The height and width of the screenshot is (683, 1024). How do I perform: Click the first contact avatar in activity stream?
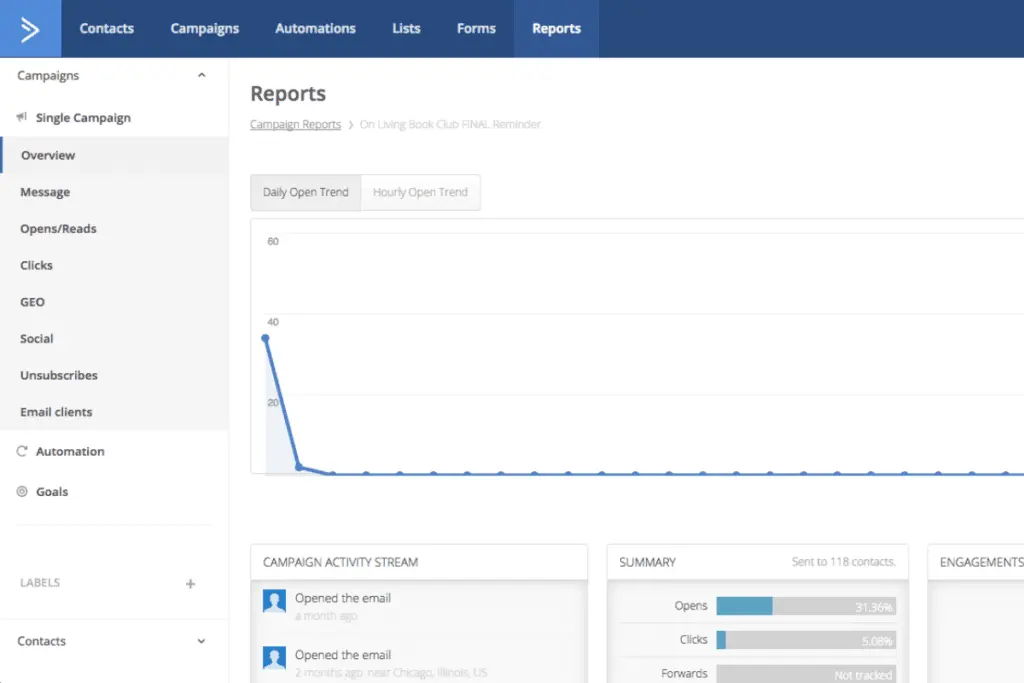click(274, 601)
